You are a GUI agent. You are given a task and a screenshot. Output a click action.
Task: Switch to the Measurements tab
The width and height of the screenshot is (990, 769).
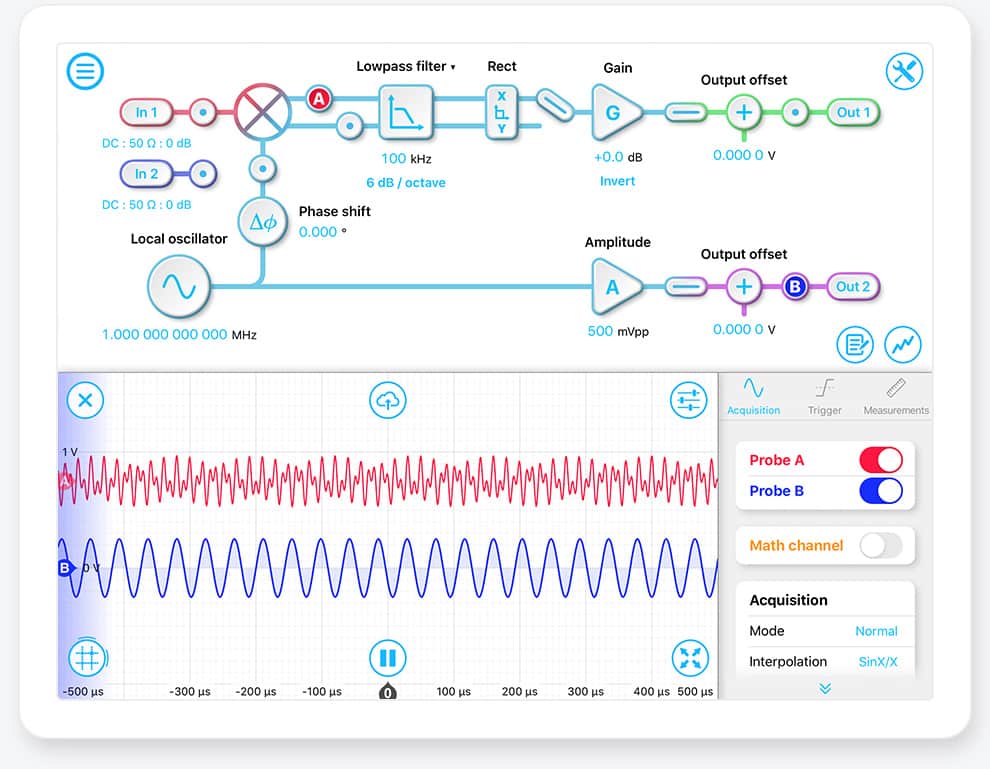point(895,397)
